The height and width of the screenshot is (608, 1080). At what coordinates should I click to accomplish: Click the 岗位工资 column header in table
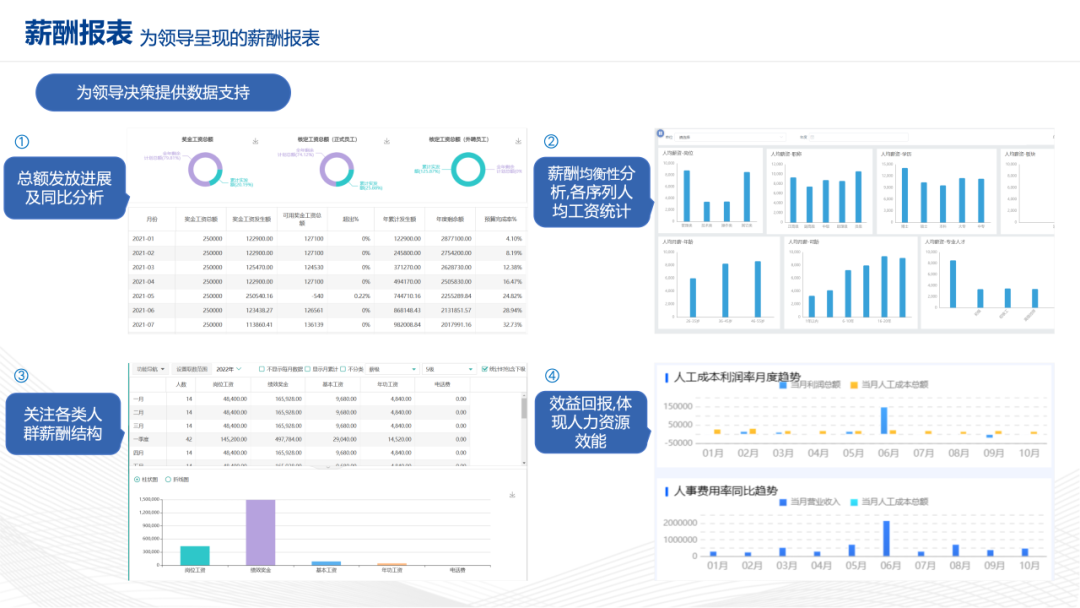[x=222, y=385]
